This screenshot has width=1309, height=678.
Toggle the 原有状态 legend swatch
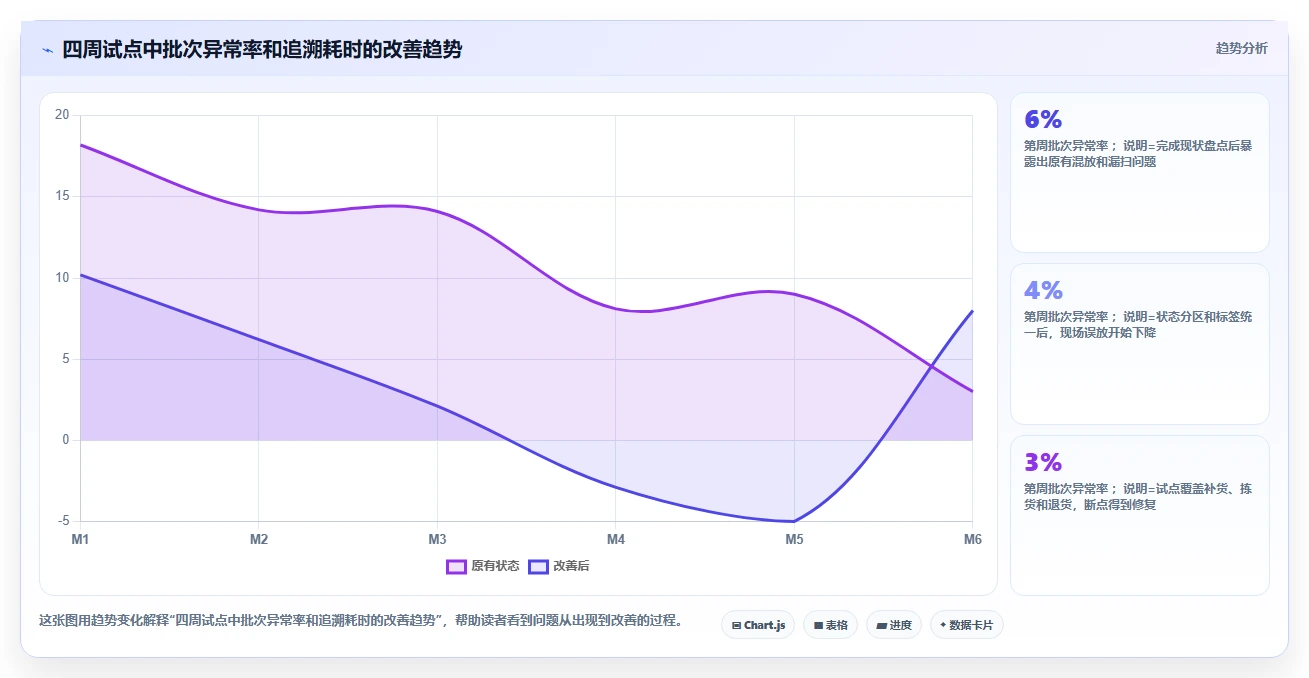click(456, 566)
